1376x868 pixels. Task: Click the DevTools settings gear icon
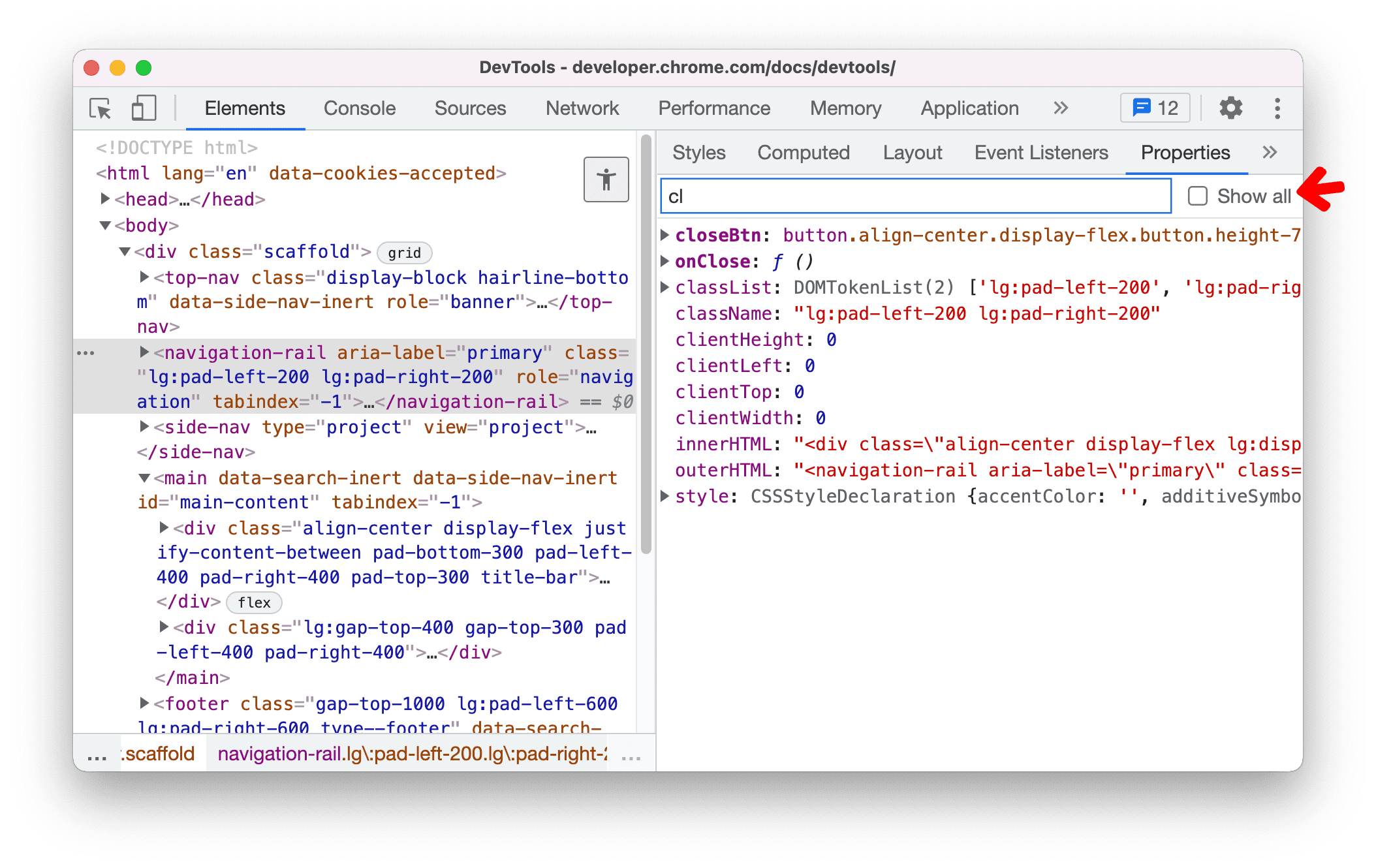[x=1231, y=107]
